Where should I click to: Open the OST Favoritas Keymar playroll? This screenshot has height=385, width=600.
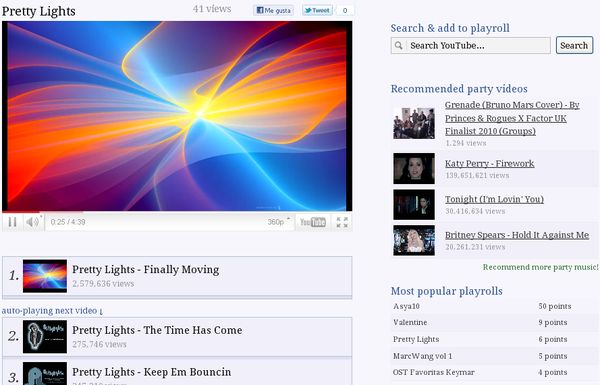[434, 372]
